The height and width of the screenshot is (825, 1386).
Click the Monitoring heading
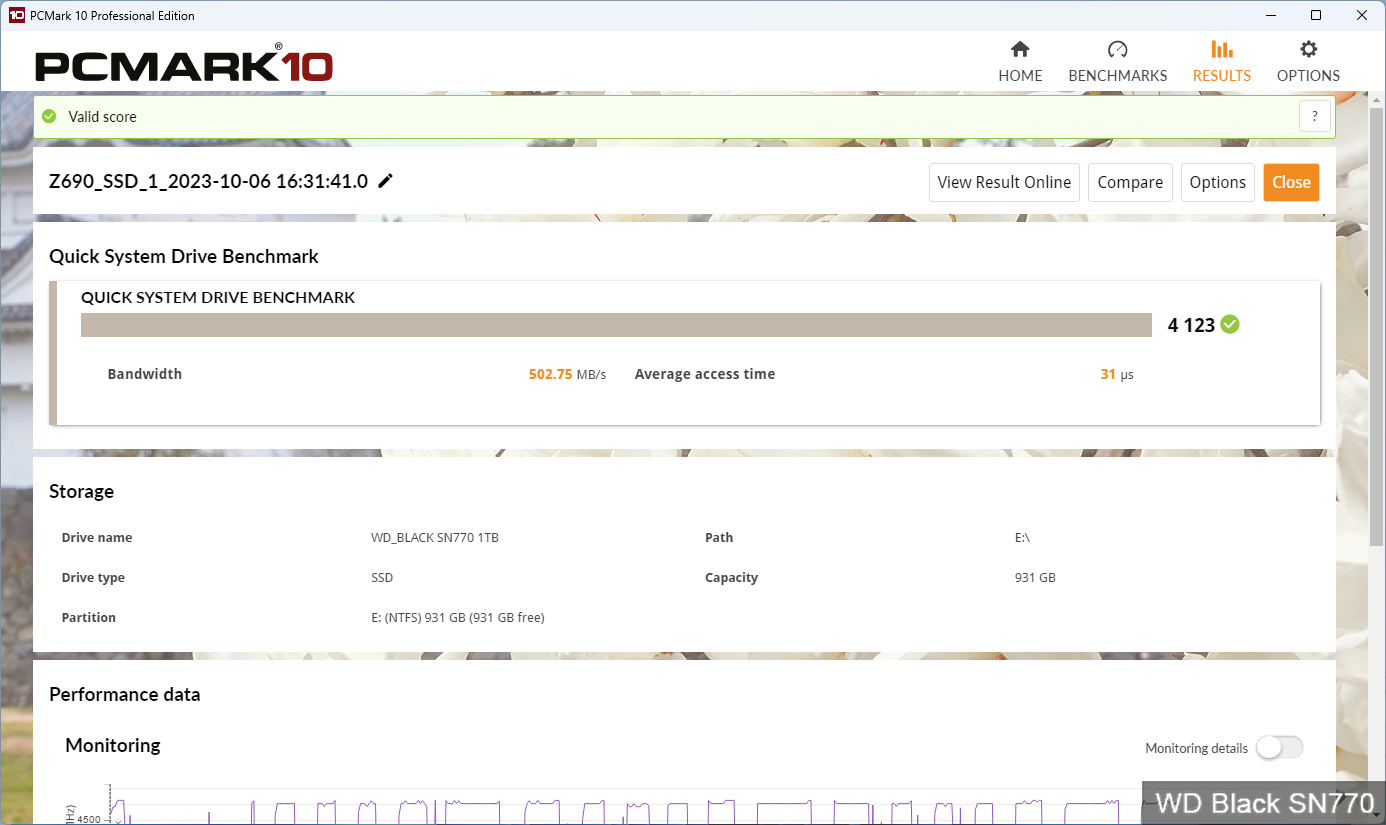[x=113, y=745]
